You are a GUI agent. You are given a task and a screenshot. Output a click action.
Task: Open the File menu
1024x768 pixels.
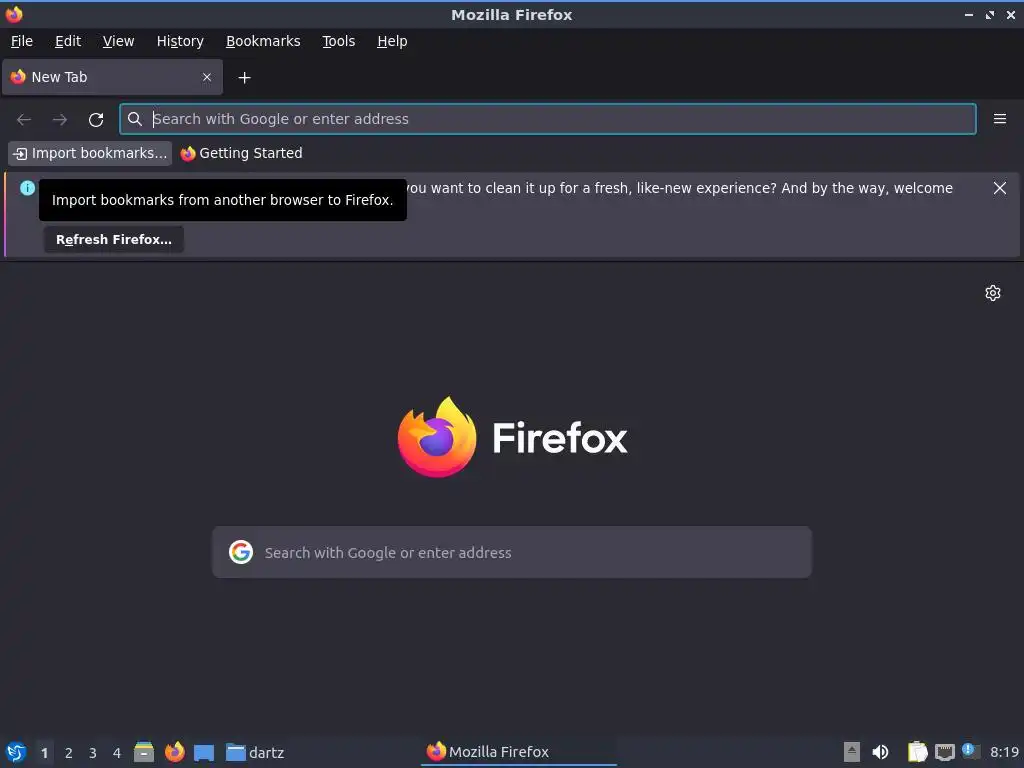tap(22, 41)
